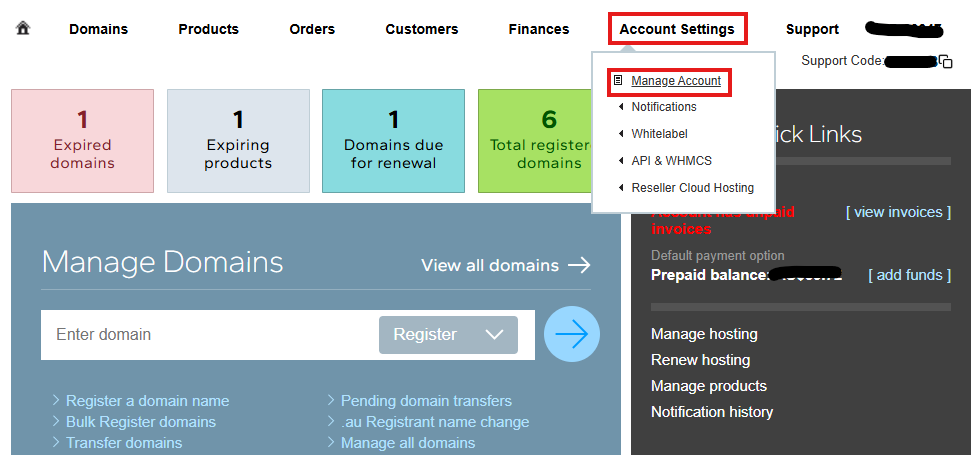Viewport: 978px width, 455px height.
Task: Open Bulk Register domains link
Action: pyautogui.click(x=141, y=422)
